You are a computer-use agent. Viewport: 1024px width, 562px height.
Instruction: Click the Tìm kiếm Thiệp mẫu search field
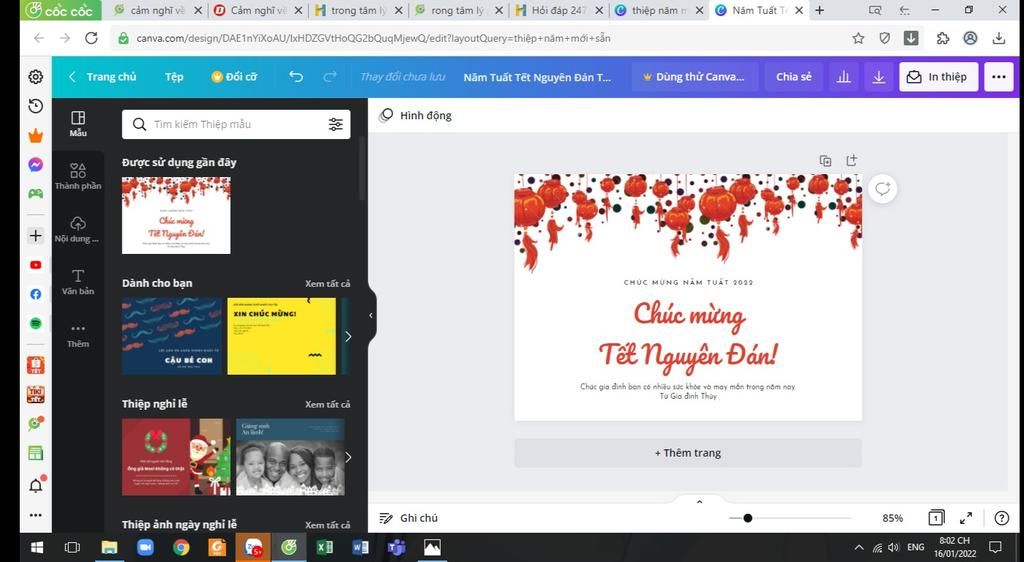pos(236,124)
